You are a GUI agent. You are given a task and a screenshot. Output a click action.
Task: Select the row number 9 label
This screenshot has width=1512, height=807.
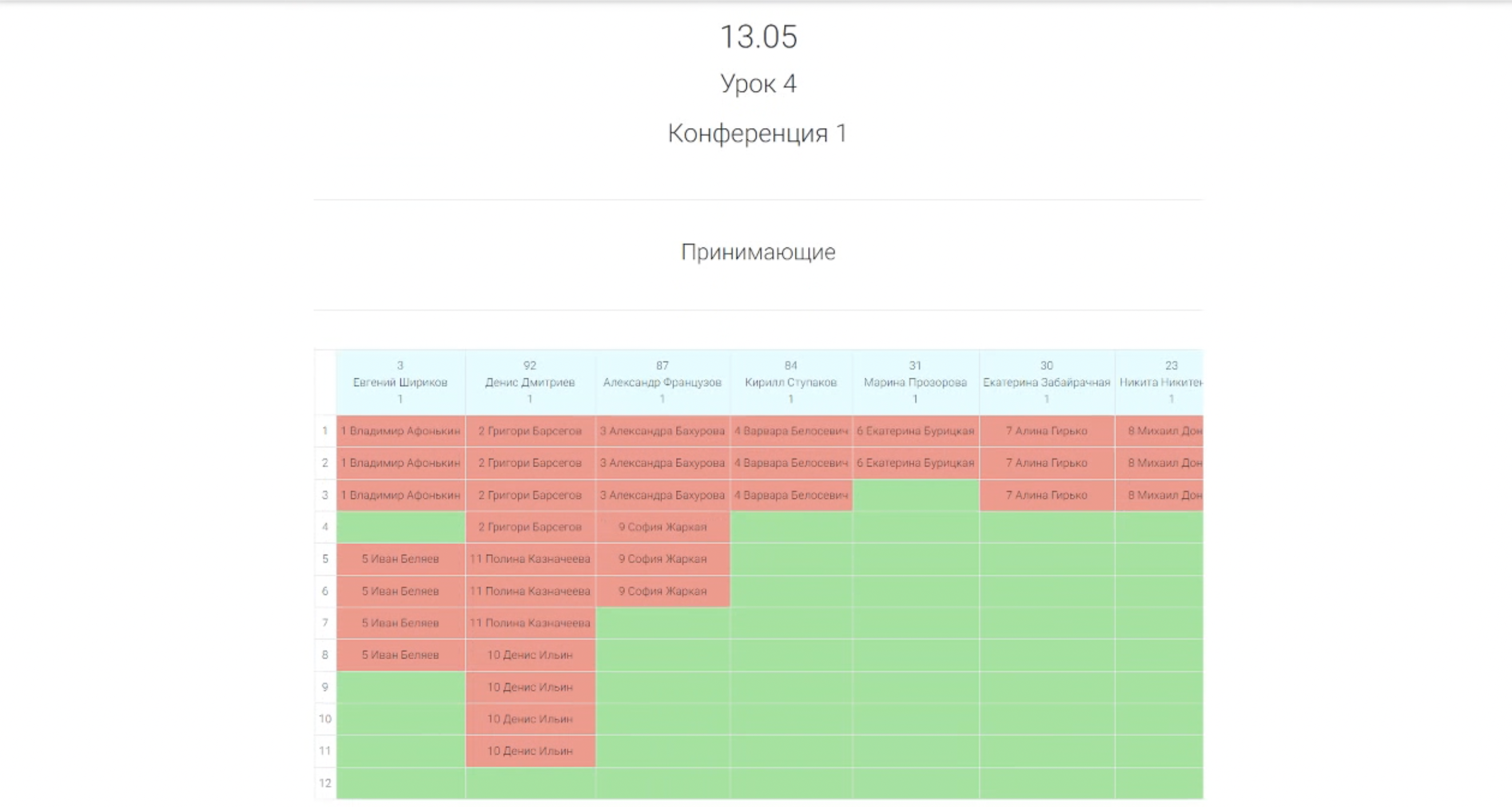point(325,687)
